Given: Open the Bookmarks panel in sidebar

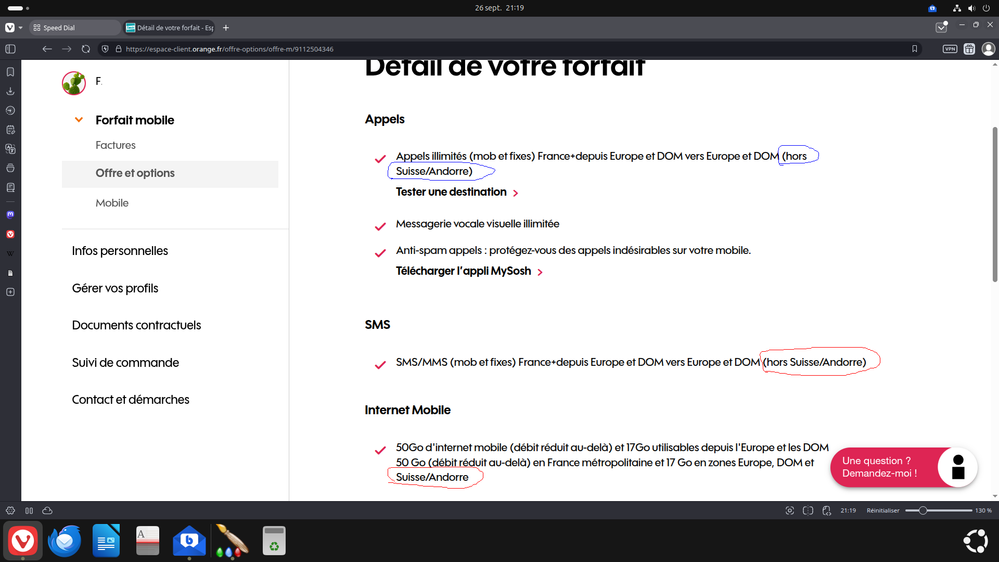Looking at the screenshot, I should [x=10, y=72].
